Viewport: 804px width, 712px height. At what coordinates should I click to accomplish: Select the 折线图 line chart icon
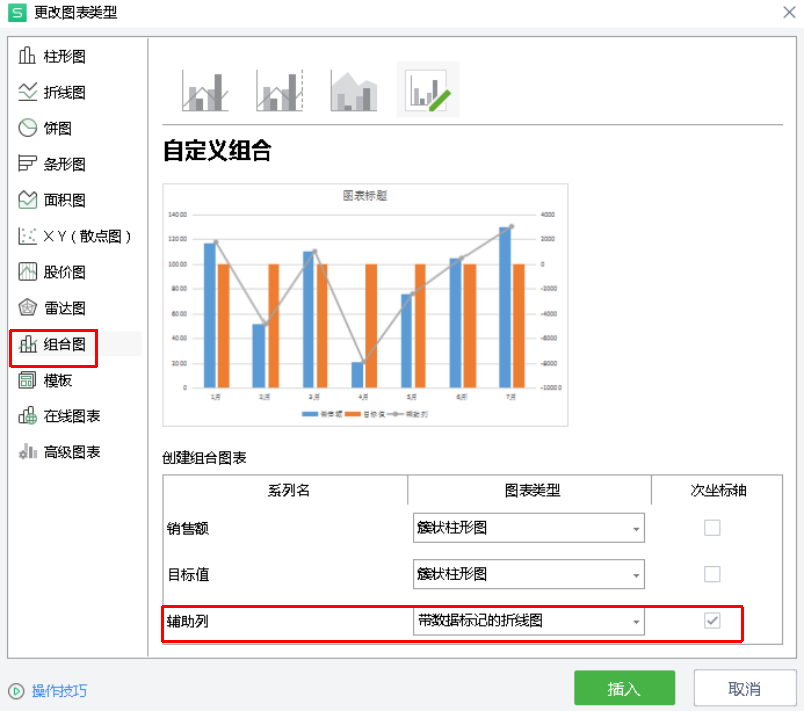tap(27, 92)
